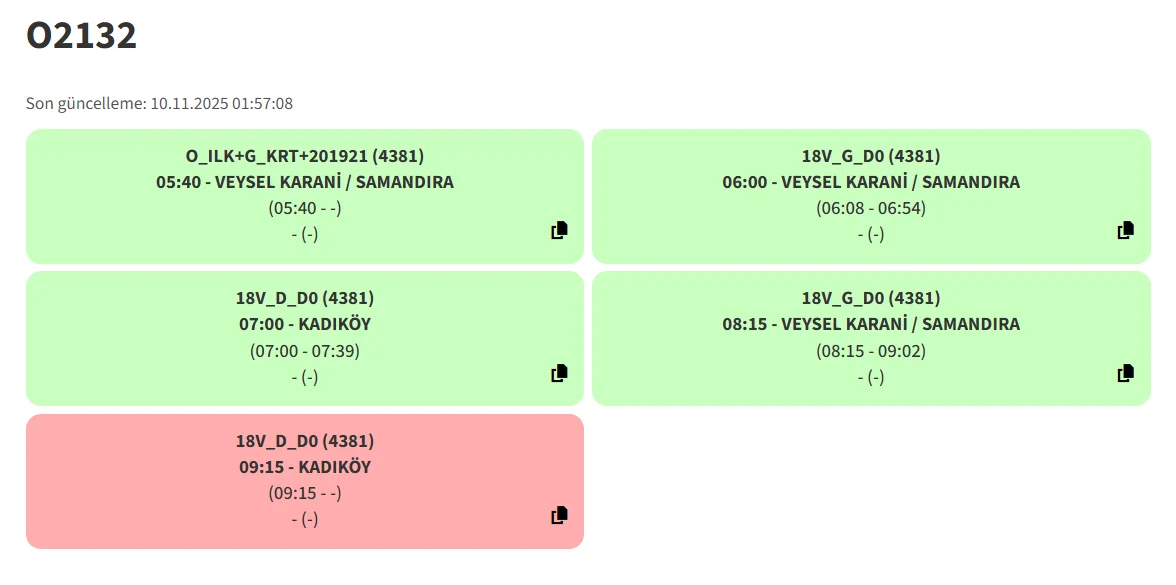The width and height of the screenshot is (1176, 585).
Task: Click the '05:40 - VEYSEL KARANİ / SAMANDIRA' line
Action: 305,182
